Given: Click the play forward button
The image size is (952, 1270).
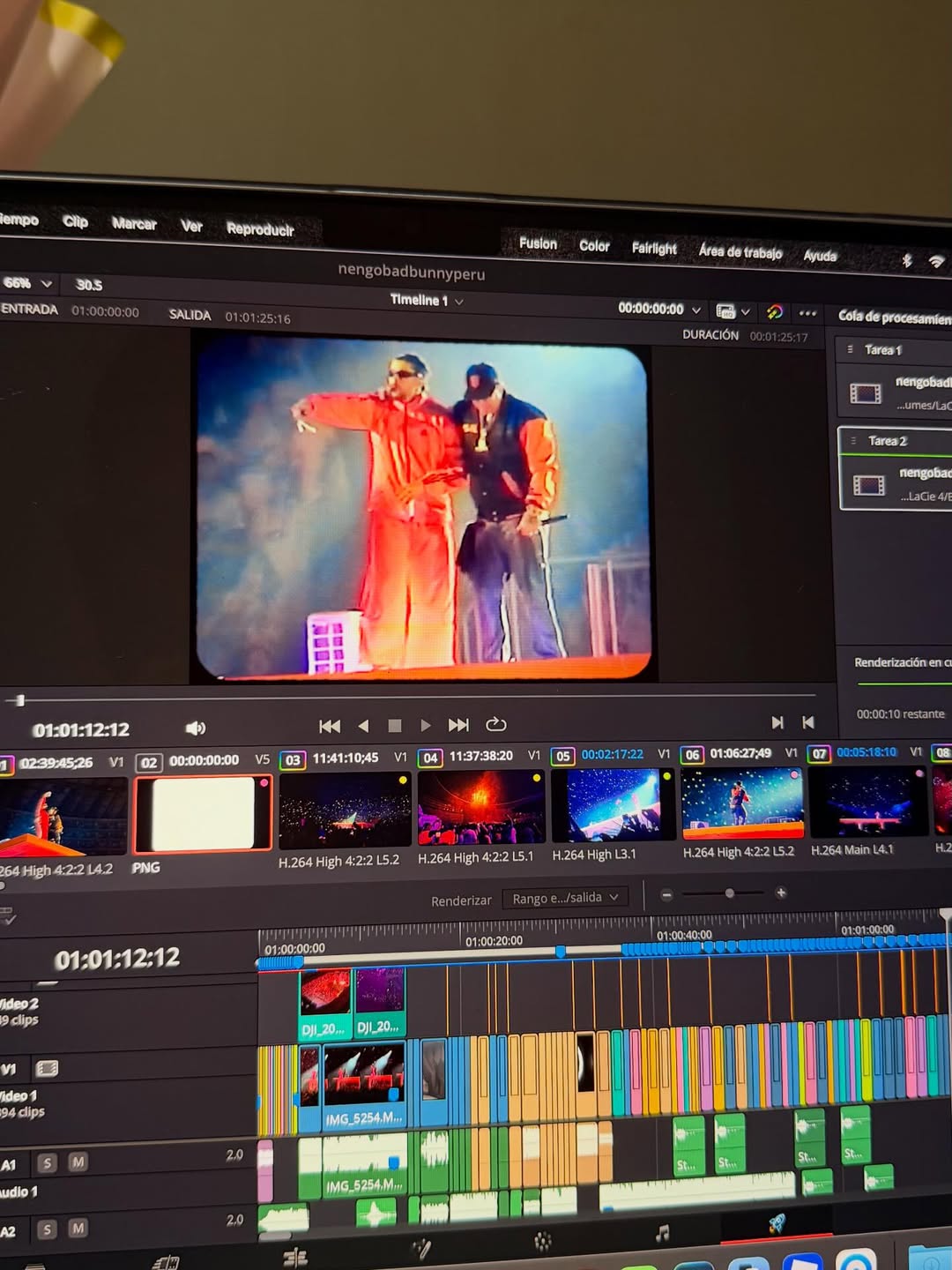Looking at the screenshot, I should (426, 725).
